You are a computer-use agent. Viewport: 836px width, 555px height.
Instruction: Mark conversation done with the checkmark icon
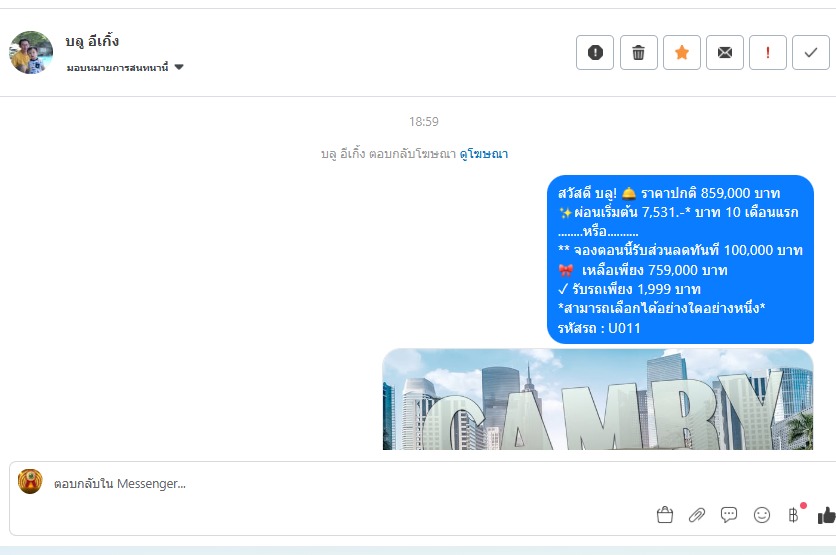tap(811, 52)
